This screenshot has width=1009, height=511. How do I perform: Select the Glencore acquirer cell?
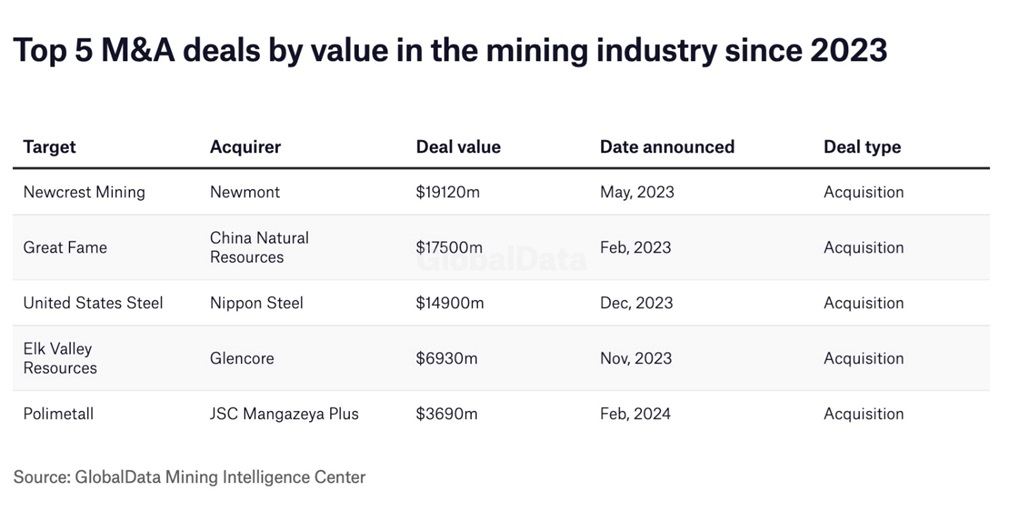[x=242, y=358]
